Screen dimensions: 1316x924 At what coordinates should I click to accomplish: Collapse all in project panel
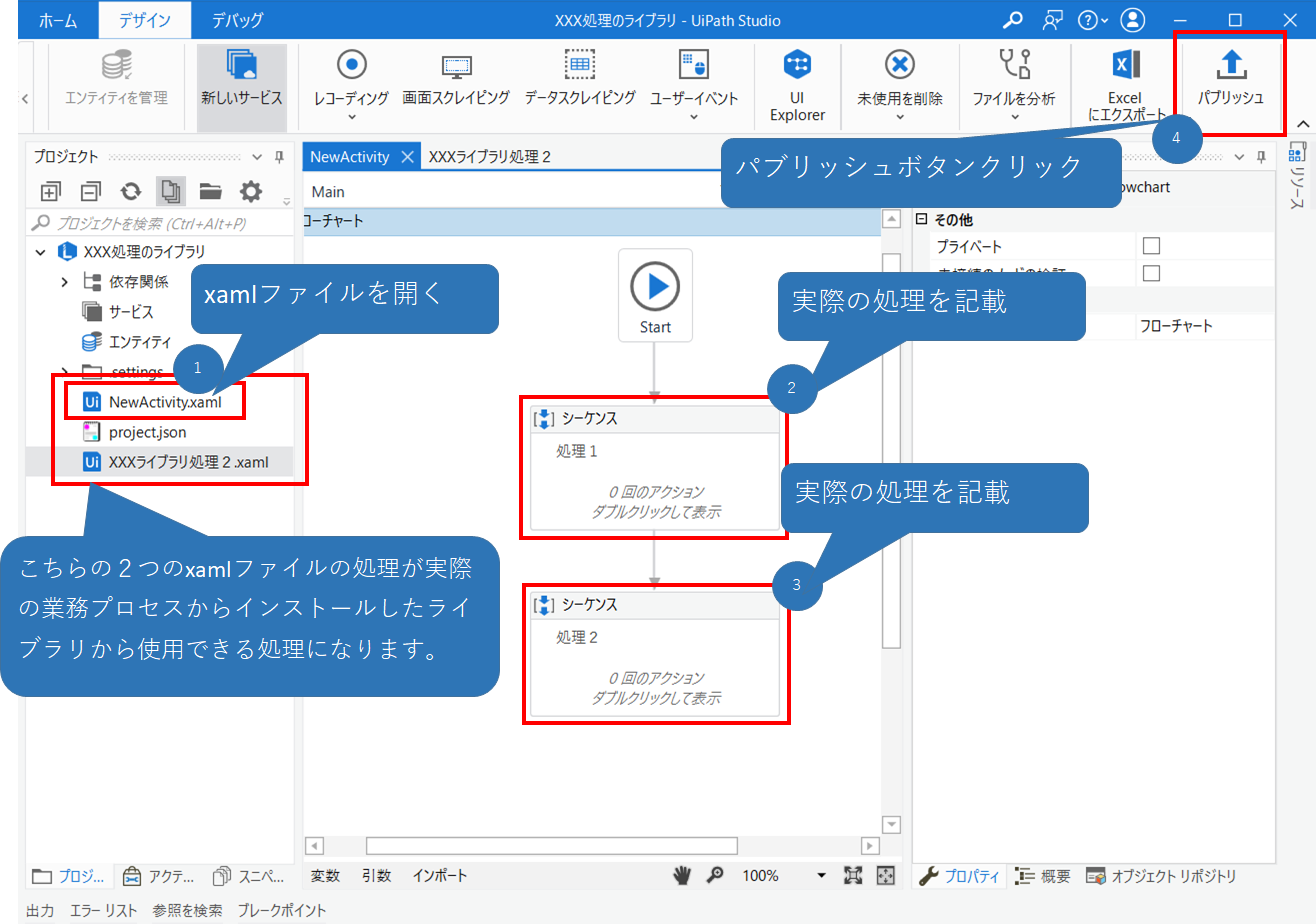[91, 190]
